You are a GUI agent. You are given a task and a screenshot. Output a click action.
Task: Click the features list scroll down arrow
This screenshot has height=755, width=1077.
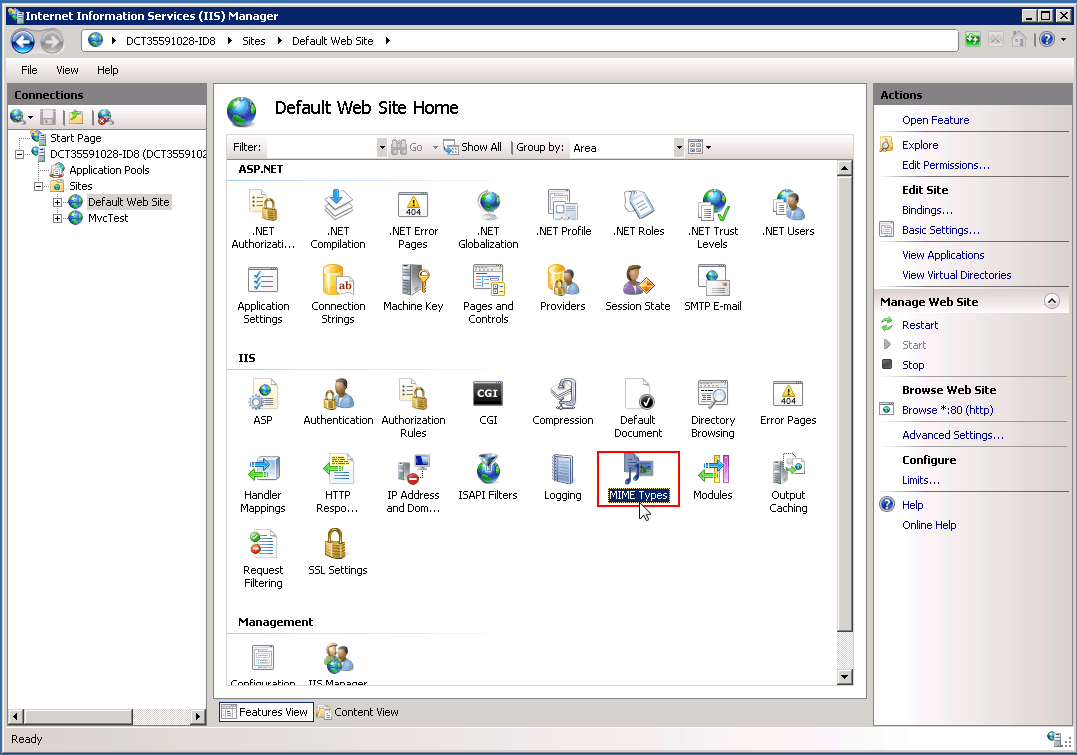click(x=844, y=677)
